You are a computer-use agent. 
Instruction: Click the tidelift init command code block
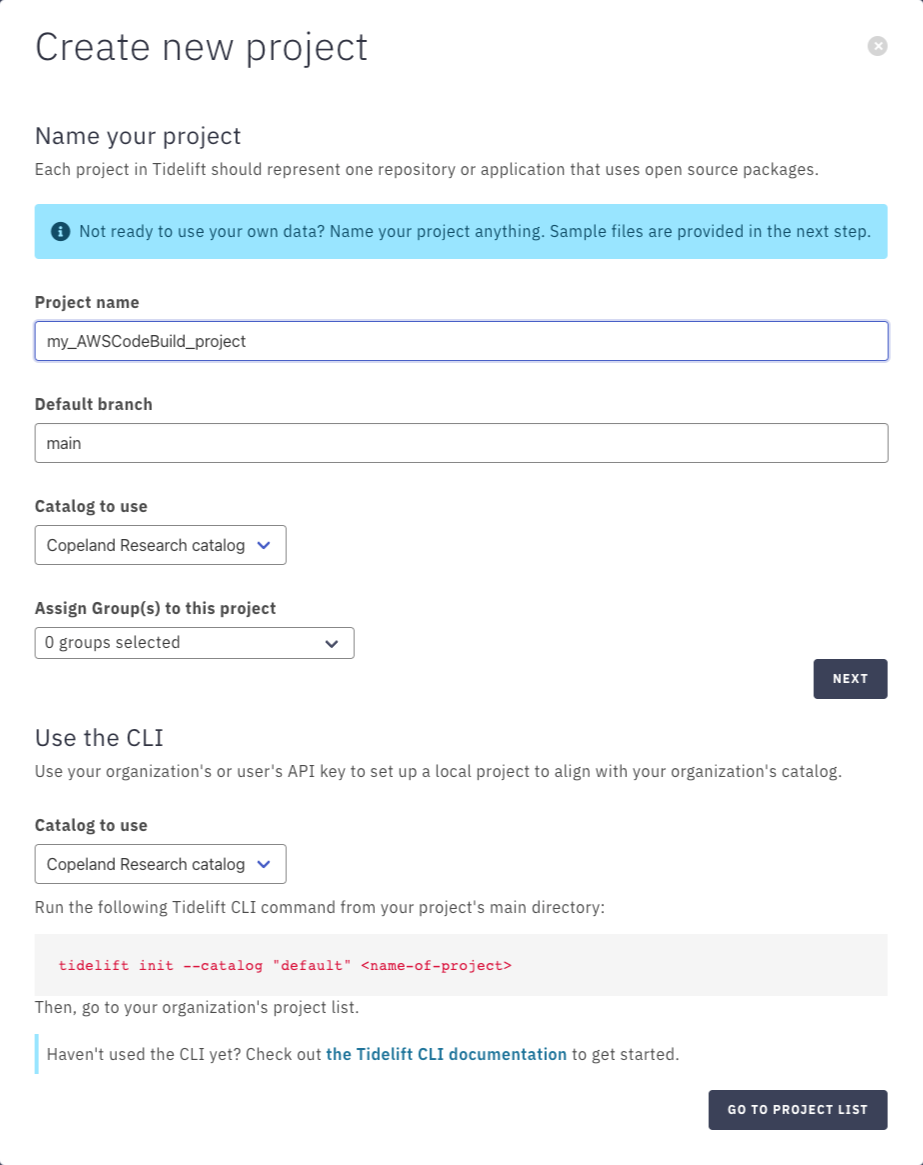pyautogui.click(x=461, y=965)
